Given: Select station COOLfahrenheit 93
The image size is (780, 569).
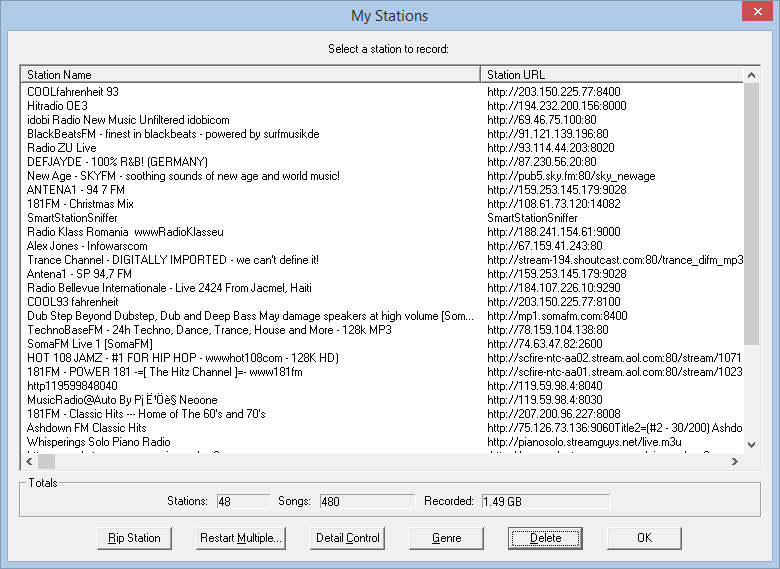Looking at the screenshot, I should pyautogui.click(x=73, y=92).
